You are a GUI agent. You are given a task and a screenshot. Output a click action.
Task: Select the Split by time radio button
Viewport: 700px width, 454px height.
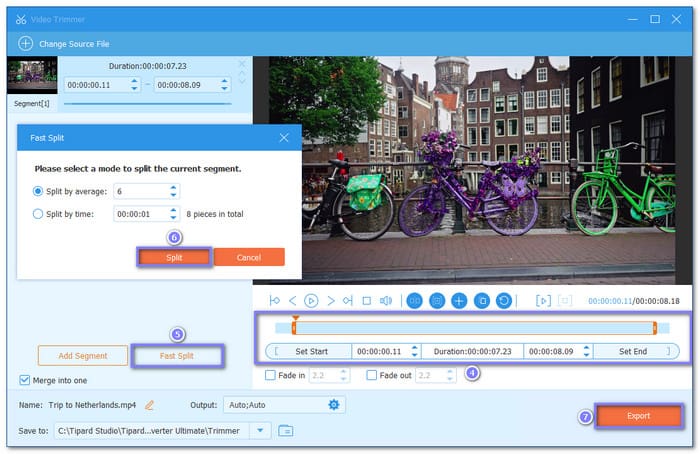(x=39, y=213)
